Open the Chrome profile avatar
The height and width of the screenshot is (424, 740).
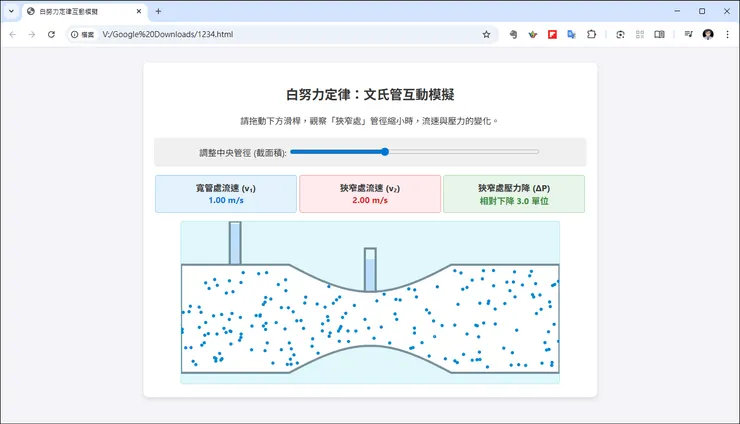coord(708,34)
